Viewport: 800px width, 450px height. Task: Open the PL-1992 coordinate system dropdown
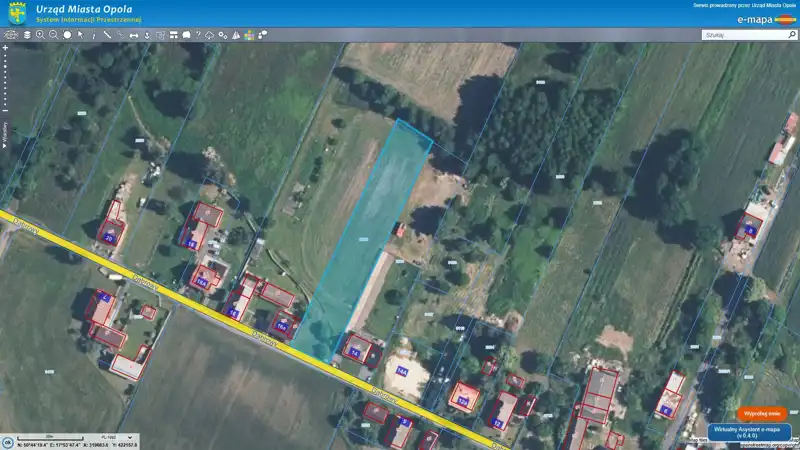point(117,437)
